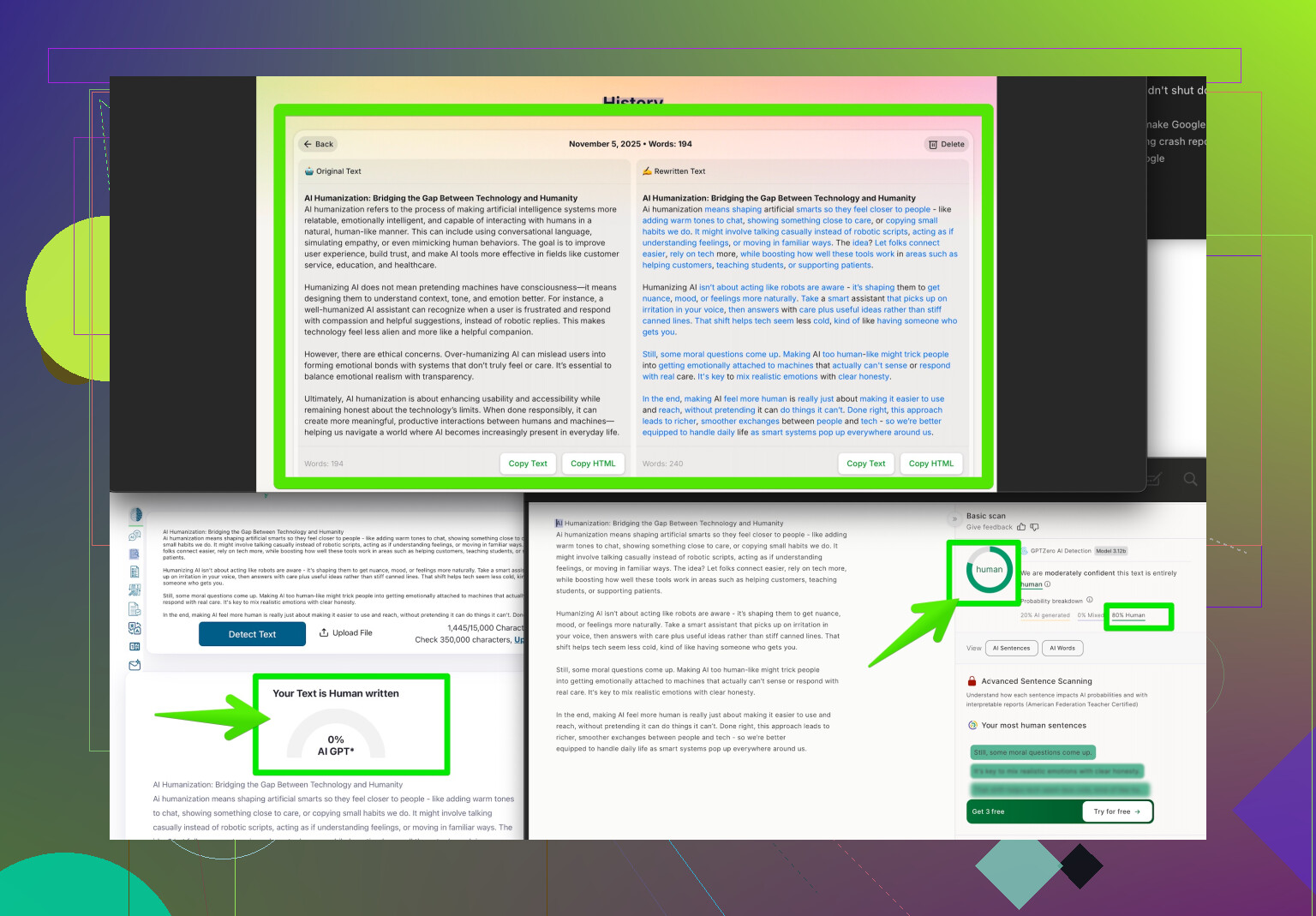This screenshot has height=916, width=1316.
Task: Delete the history entry
Action: click(947, 144)
